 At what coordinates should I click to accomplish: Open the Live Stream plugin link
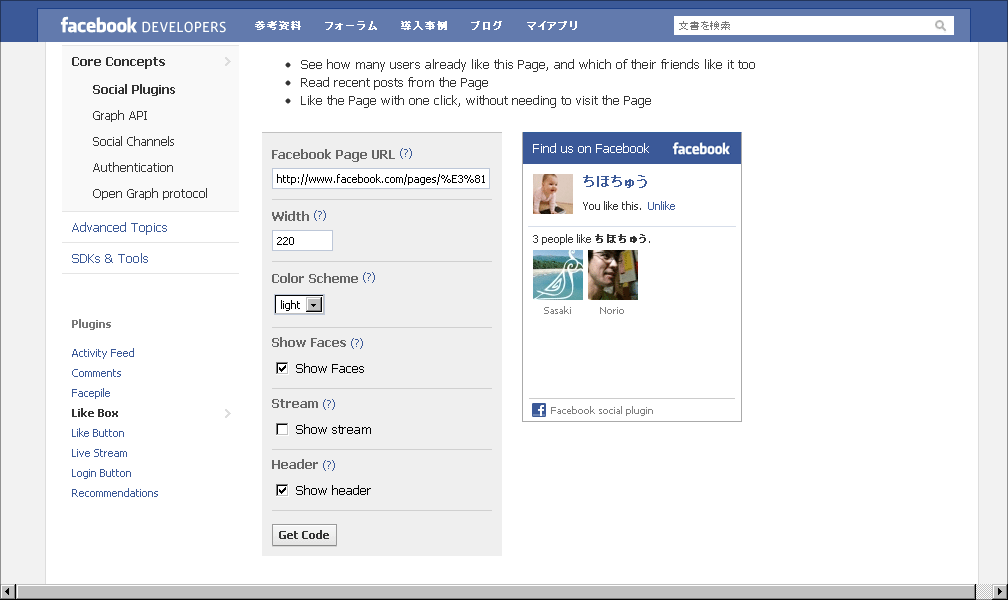[99, 453]
